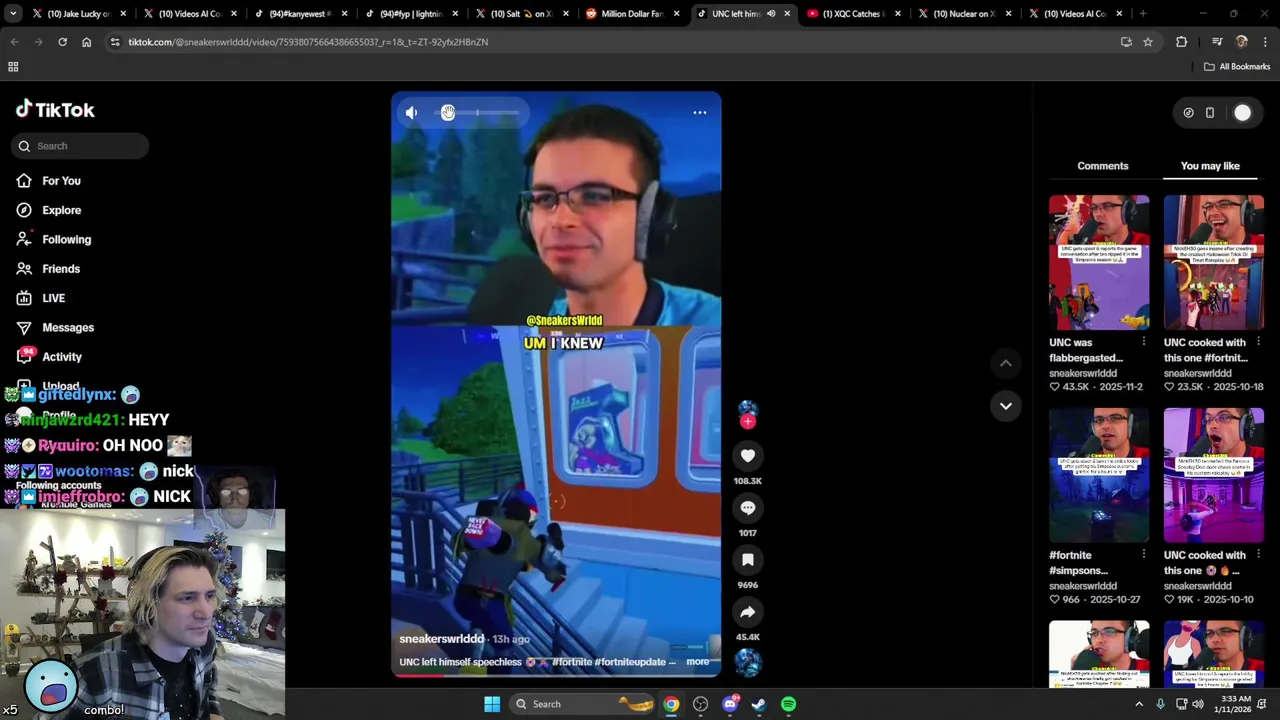Open Activity notifications in the sidebar

coord(62,357)
